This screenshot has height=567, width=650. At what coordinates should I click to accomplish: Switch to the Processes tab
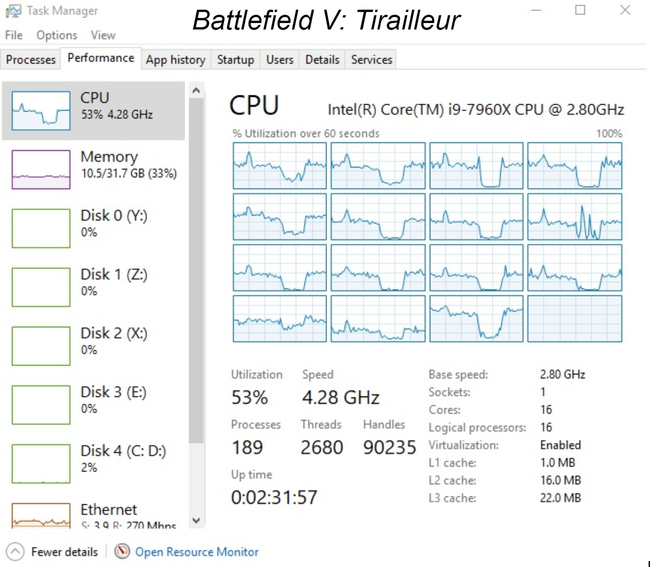pyautogui.click(x=31, y=60)
